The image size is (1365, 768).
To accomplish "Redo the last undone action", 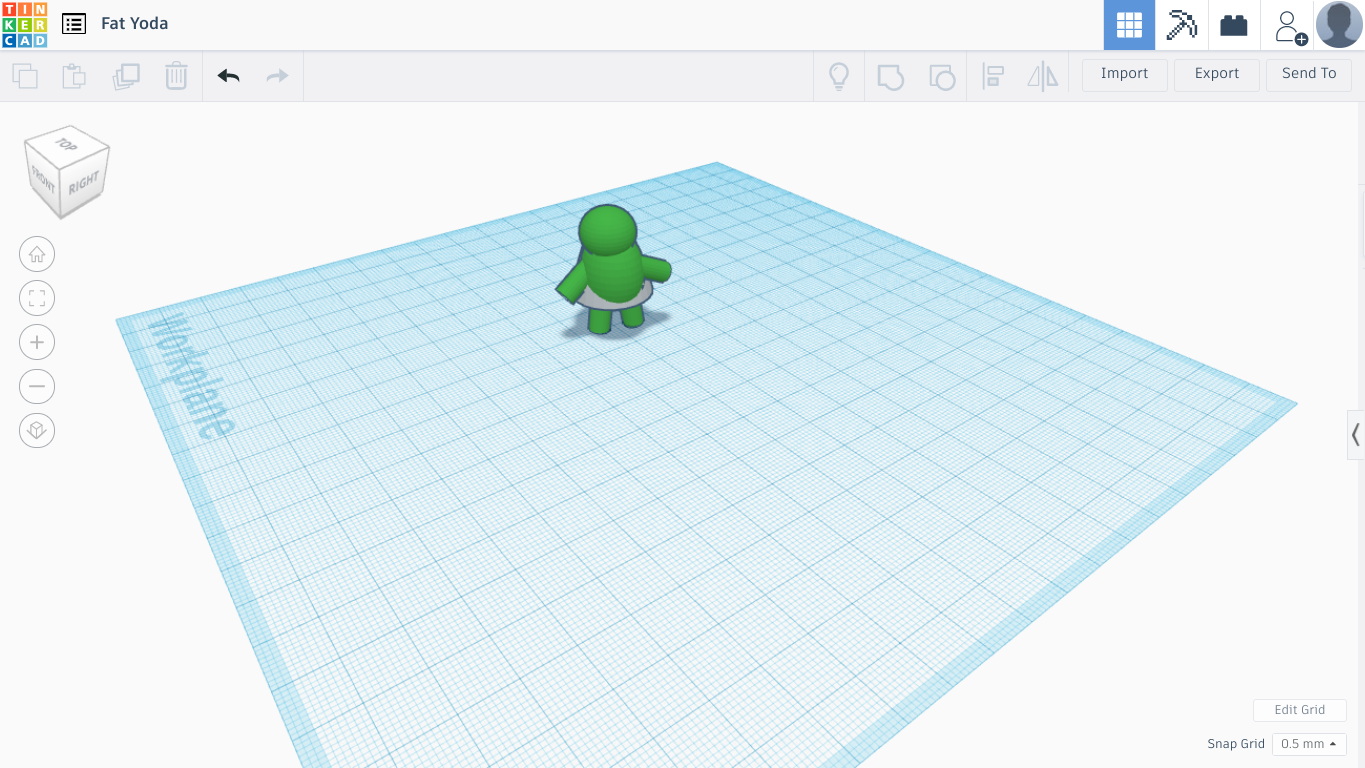I will tap(277, 76).
